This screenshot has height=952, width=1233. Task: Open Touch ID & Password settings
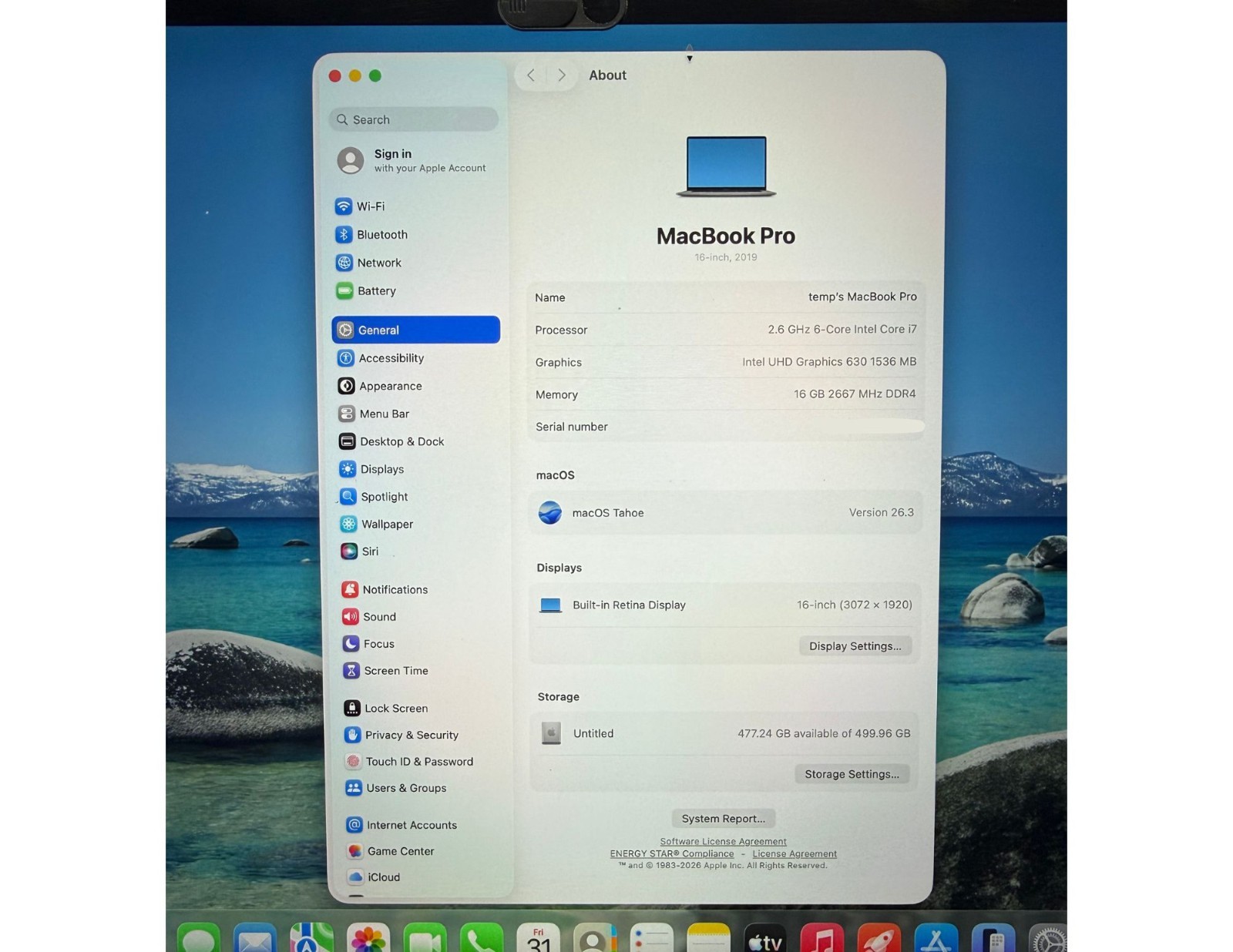point(409,762)
